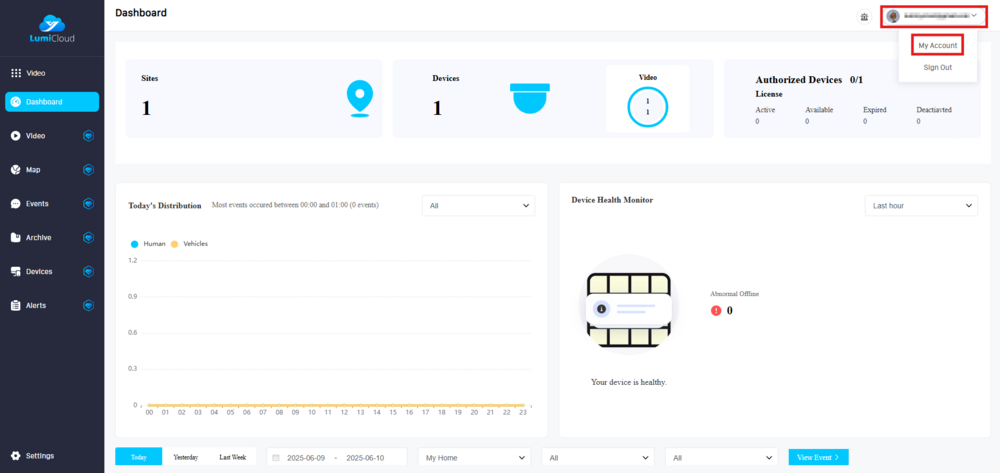Click the building icon beside user account
The image size is (1000, 473).
pos(864,17)
